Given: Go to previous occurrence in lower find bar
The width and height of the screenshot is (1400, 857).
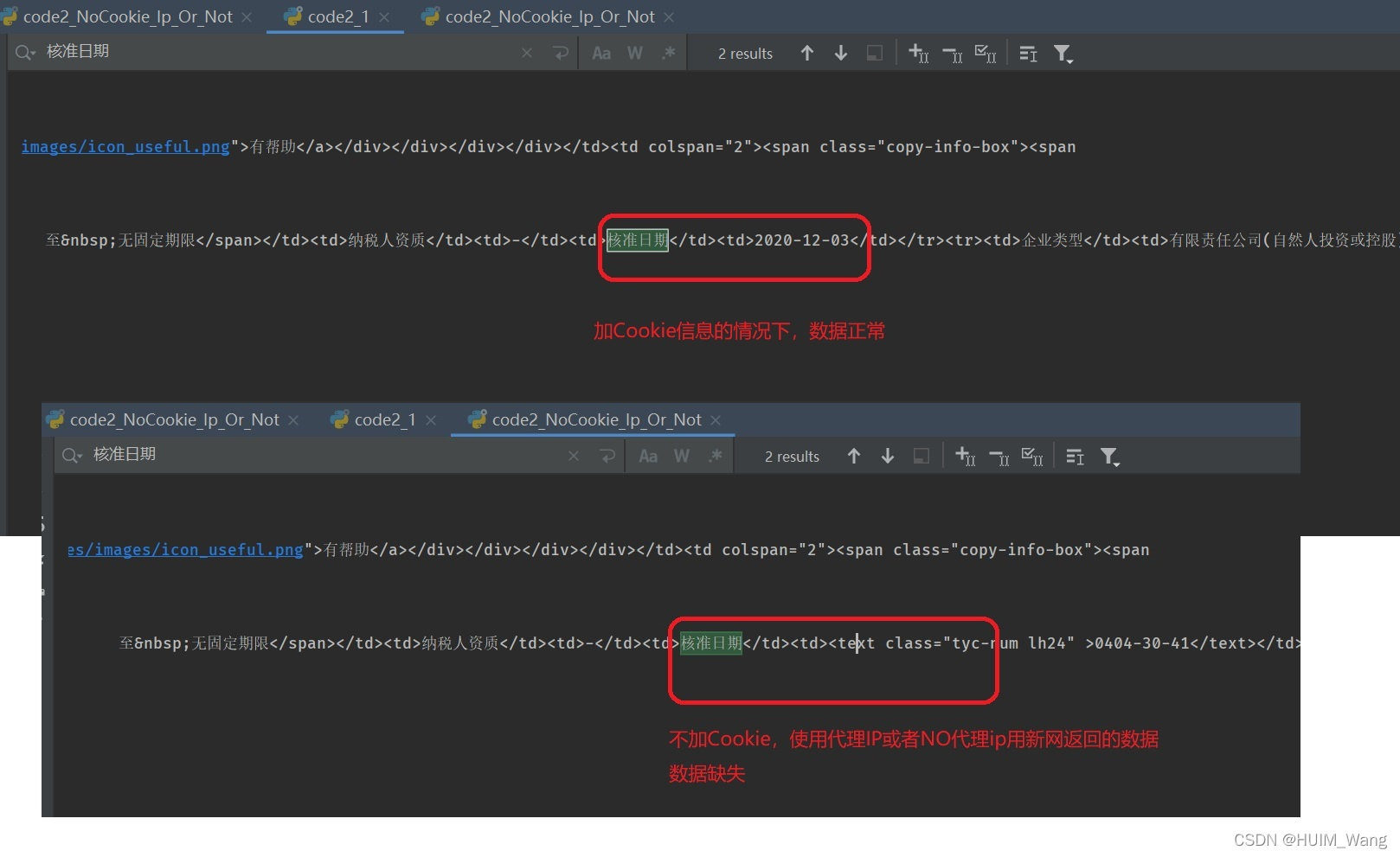Looking at the screenshot, I should coord(854,456).
